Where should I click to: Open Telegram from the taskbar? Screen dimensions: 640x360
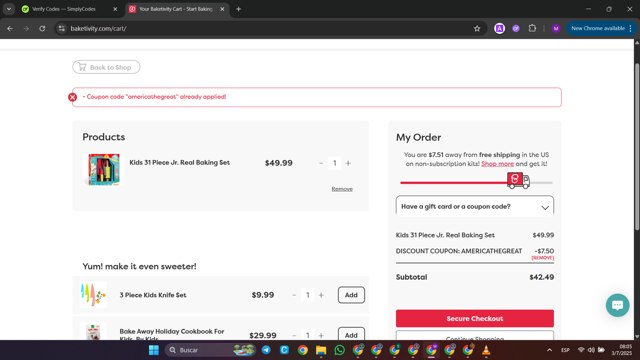click(x=266, y=350)
